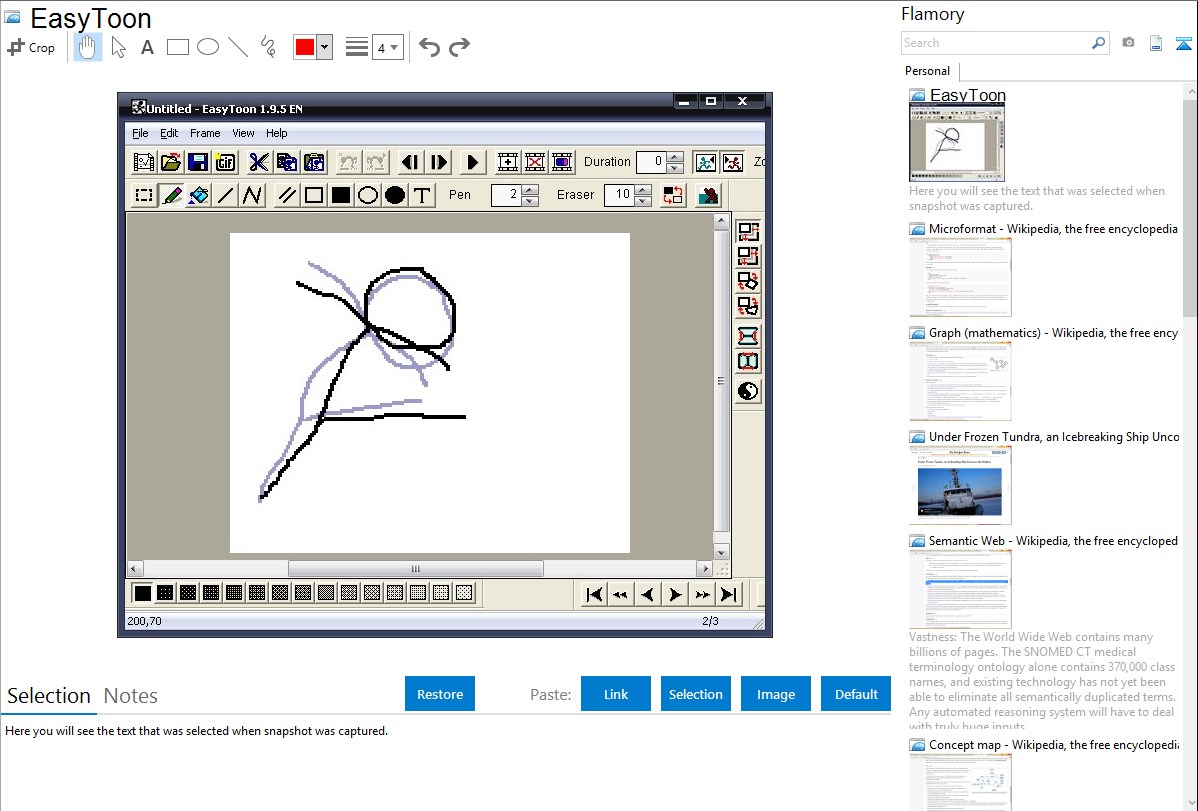
Task: Select the single line drawing tool
Action: point(225,195)
